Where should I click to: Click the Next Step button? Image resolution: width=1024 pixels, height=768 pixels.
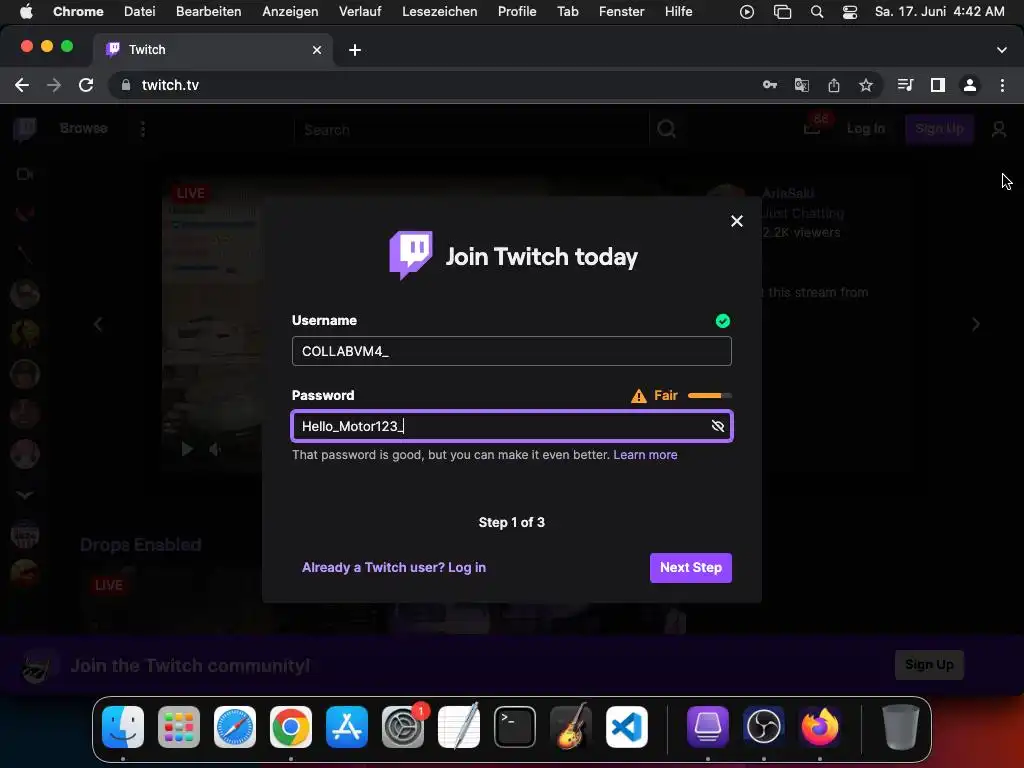tap(690, 568)
